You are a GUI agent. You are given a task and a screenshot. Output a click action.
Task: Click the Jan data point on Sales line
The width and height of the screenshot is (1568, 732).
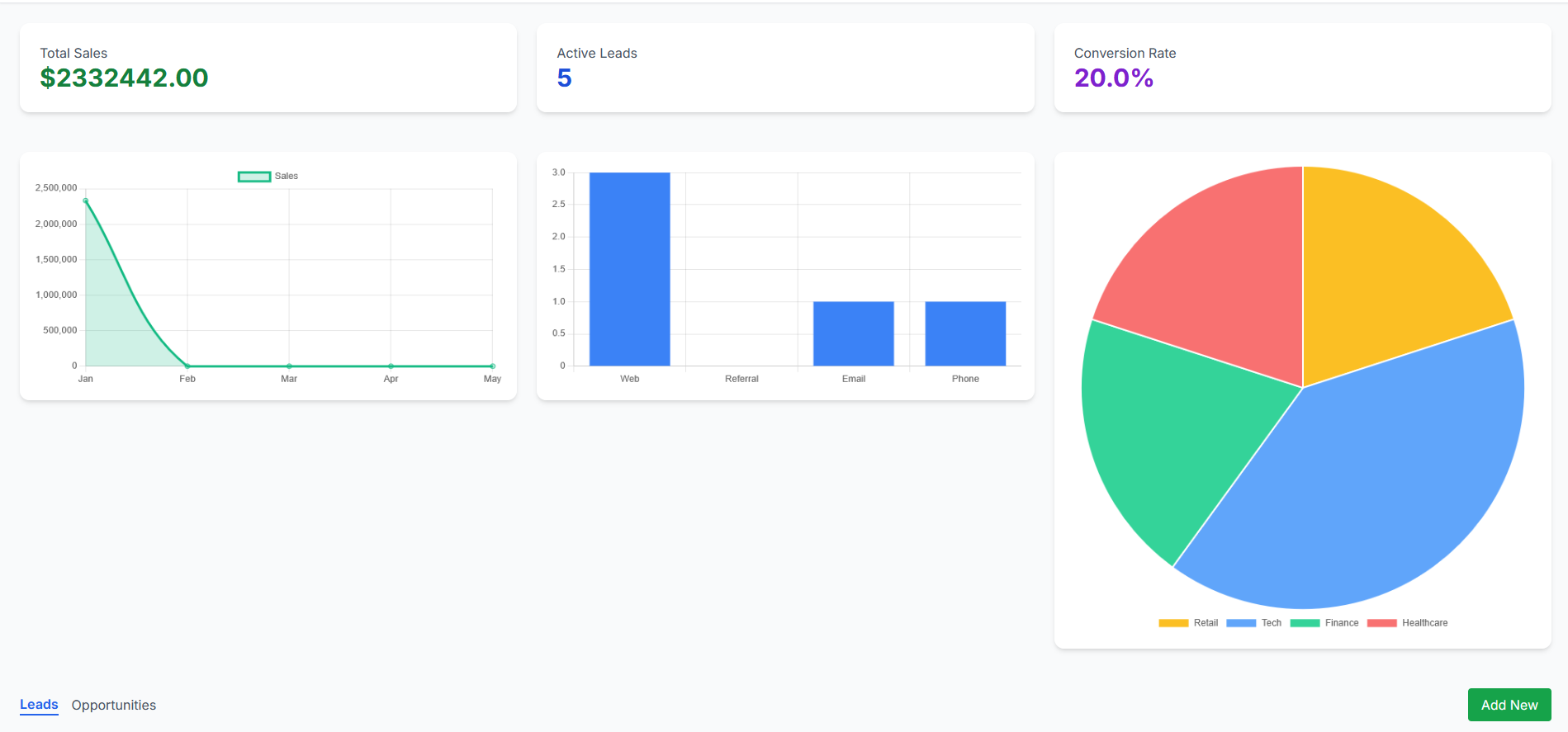point(86,201)
